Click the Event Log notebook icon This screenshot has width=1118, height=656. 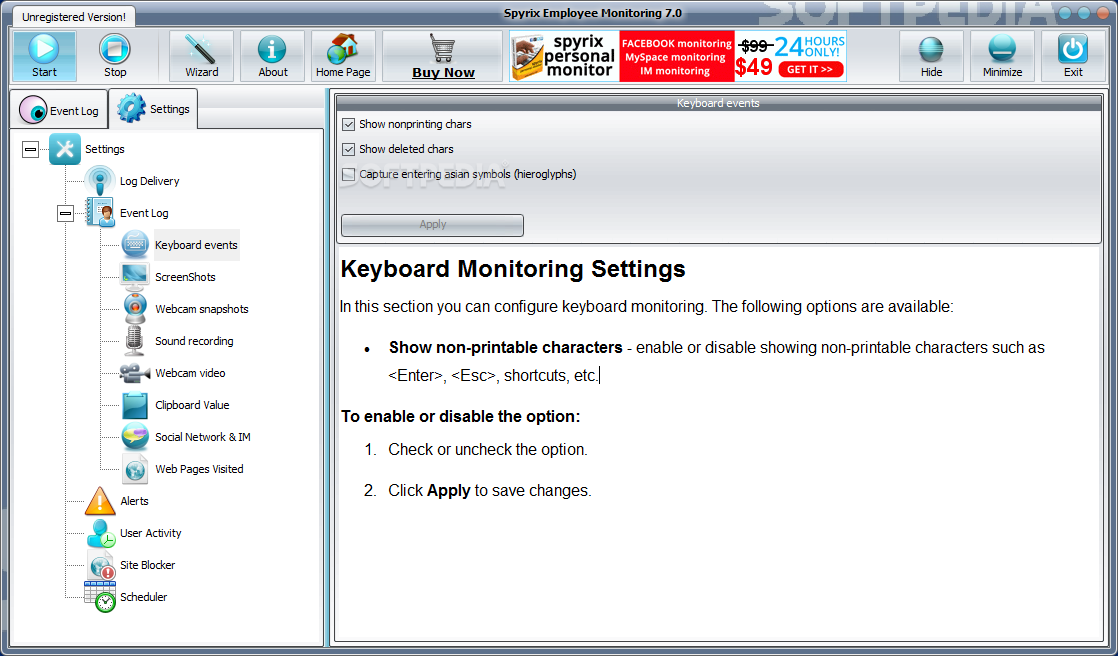(x=100, y=212)
